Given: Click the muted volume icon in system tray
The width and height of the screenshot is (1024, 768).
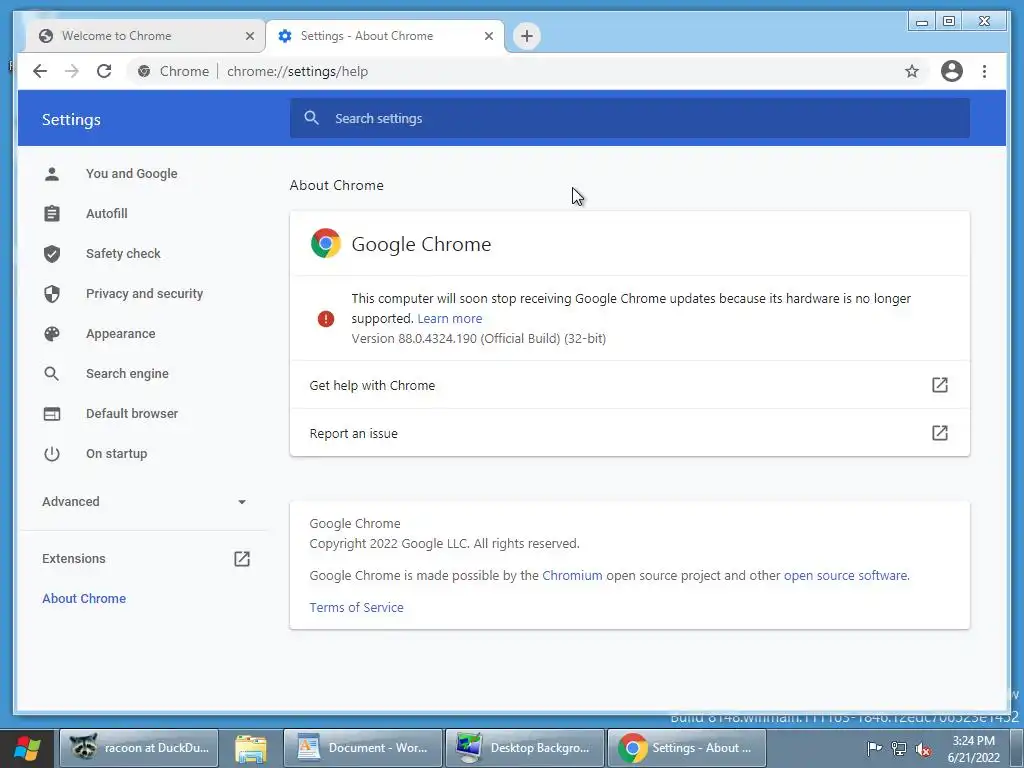Looking at the screenshot, I should click(x=923, y=749).
